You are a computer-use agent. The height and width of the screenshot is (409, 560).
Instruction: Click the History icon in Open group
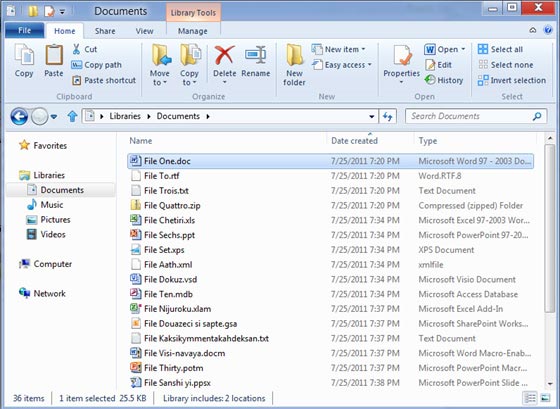(444, 80)
